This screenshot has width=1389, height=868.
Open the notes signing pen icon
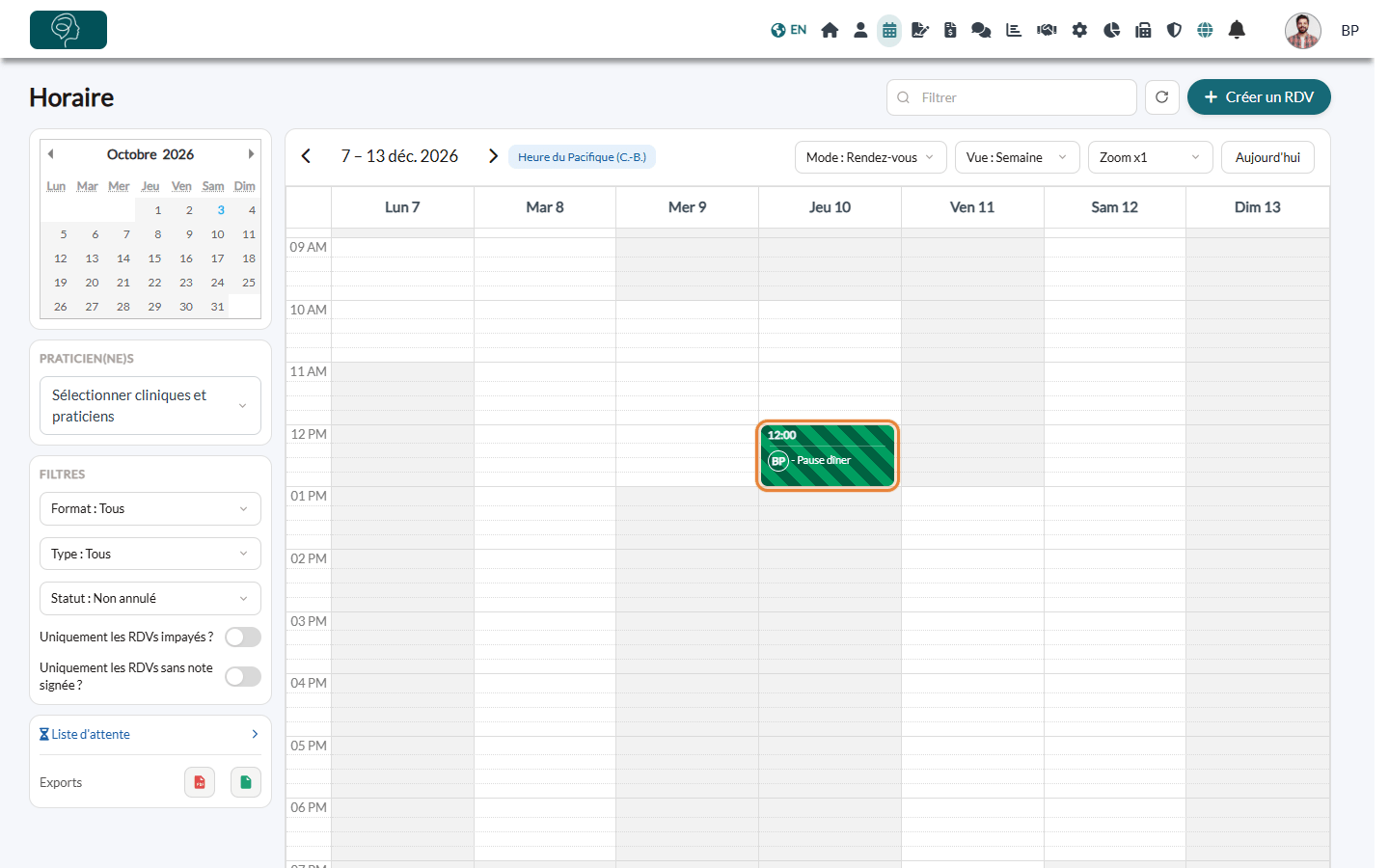point(920,30)
